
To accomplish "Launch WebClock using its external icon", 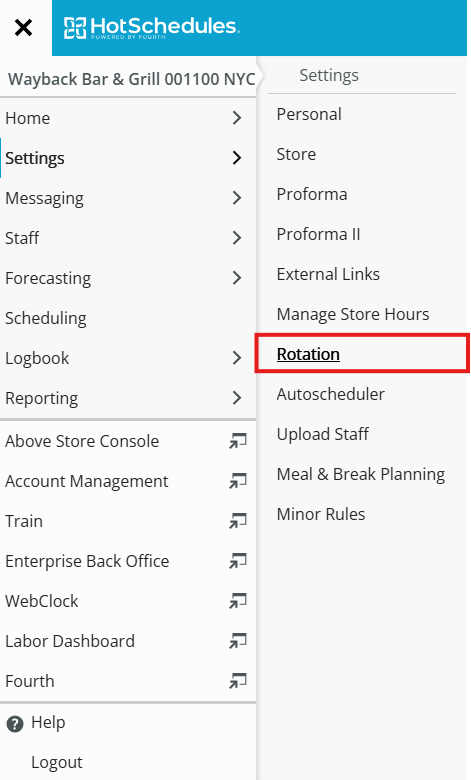I will pos(238,601).
